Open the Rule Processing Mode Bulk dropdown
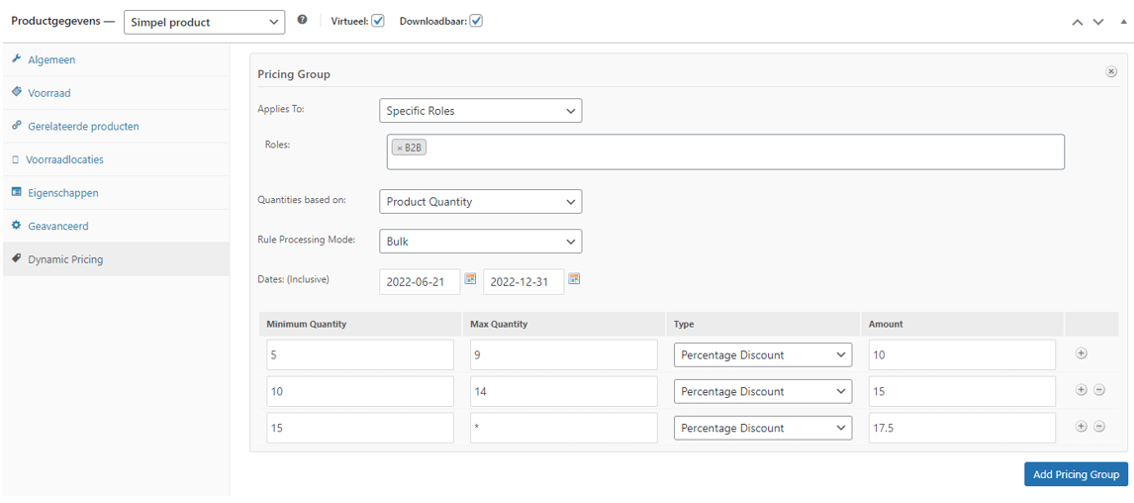1134x503 pixels. tap(480, 241)
